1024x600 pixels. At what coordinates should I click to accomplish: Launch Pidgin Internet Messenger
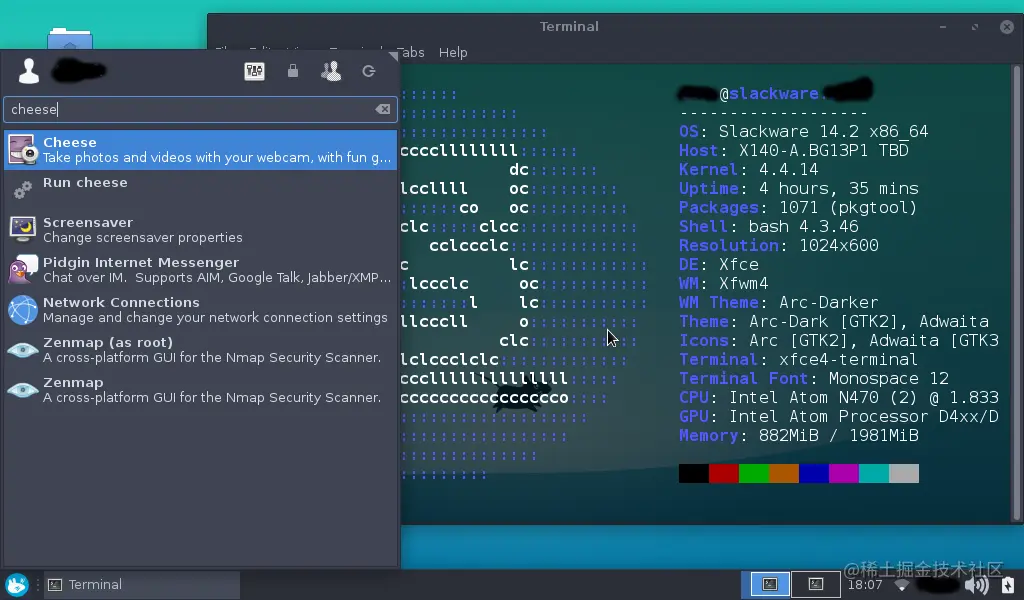pos(200,270)
